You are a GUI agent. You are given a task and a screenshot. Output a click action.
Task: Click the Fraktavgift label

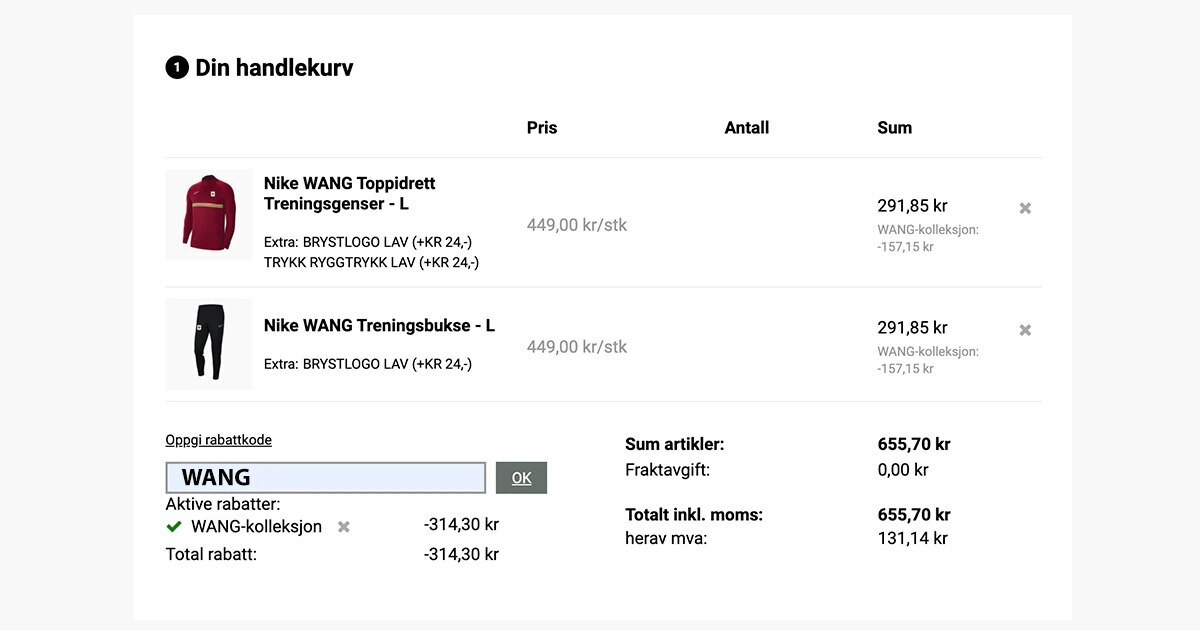[x=667, y=470]
